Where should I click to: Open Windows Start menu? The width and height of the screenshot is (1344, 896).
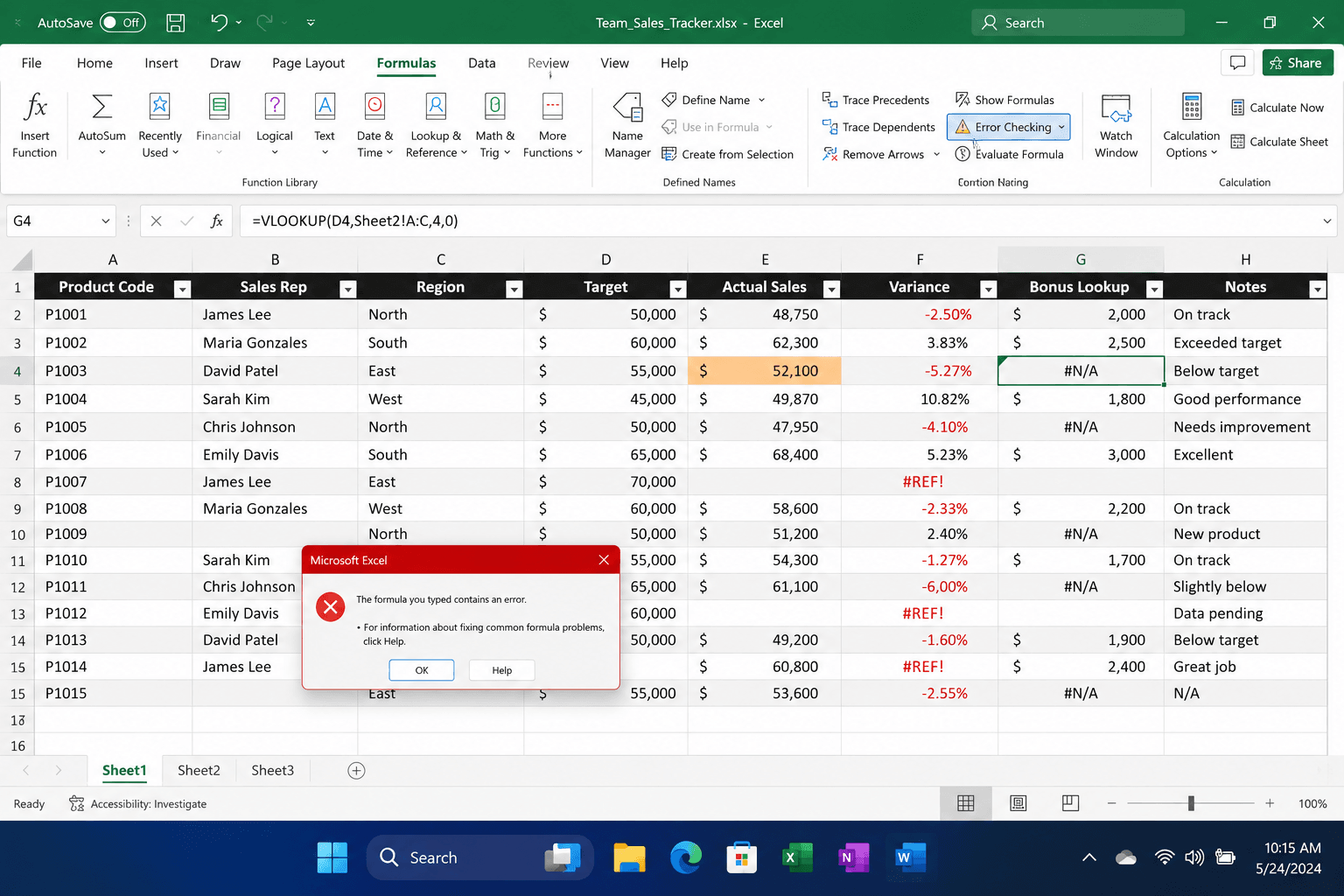point(332,857)
